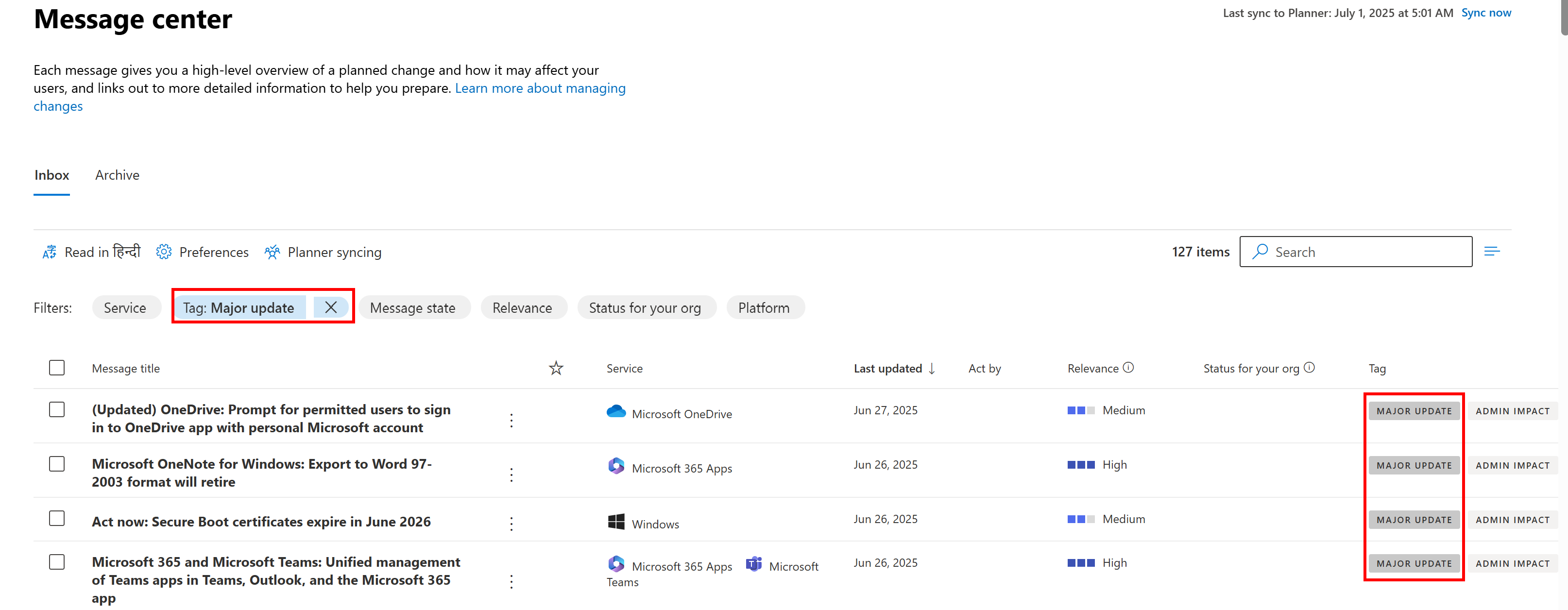1568x610 pixels.
Task: Click the Status for your org info icon
Action: (x=1309, y=368)
